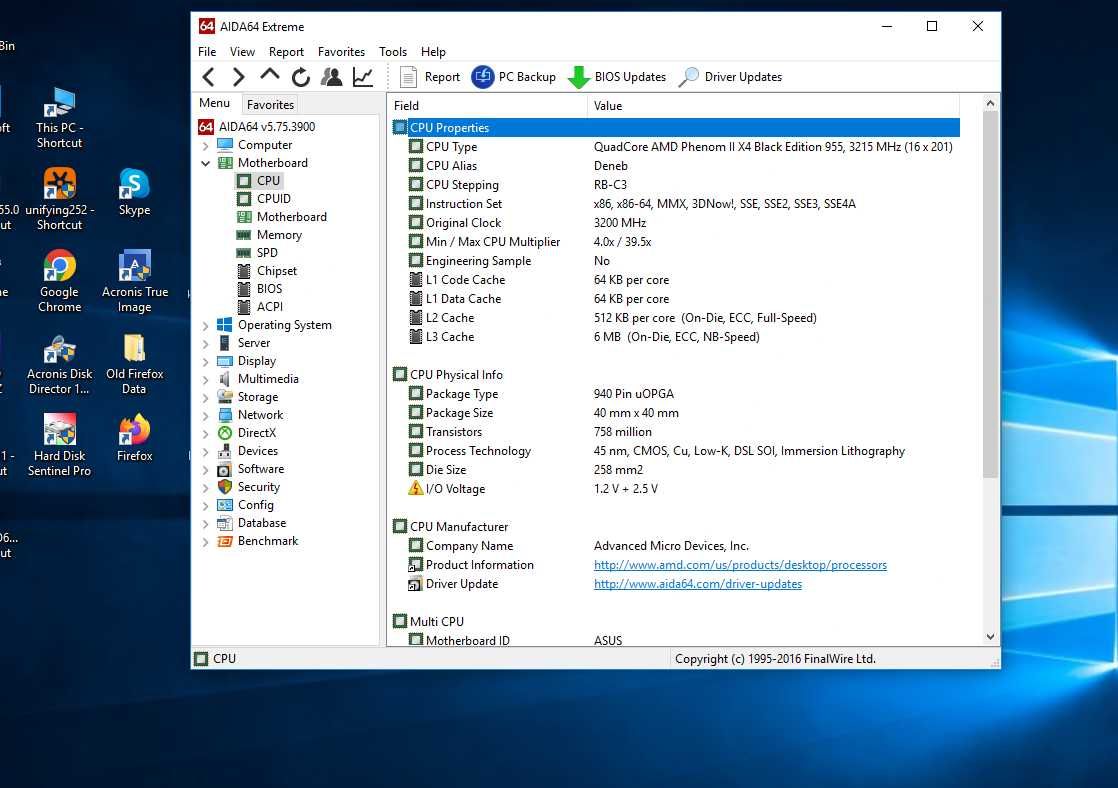Open the Report menu

[286, 51]
